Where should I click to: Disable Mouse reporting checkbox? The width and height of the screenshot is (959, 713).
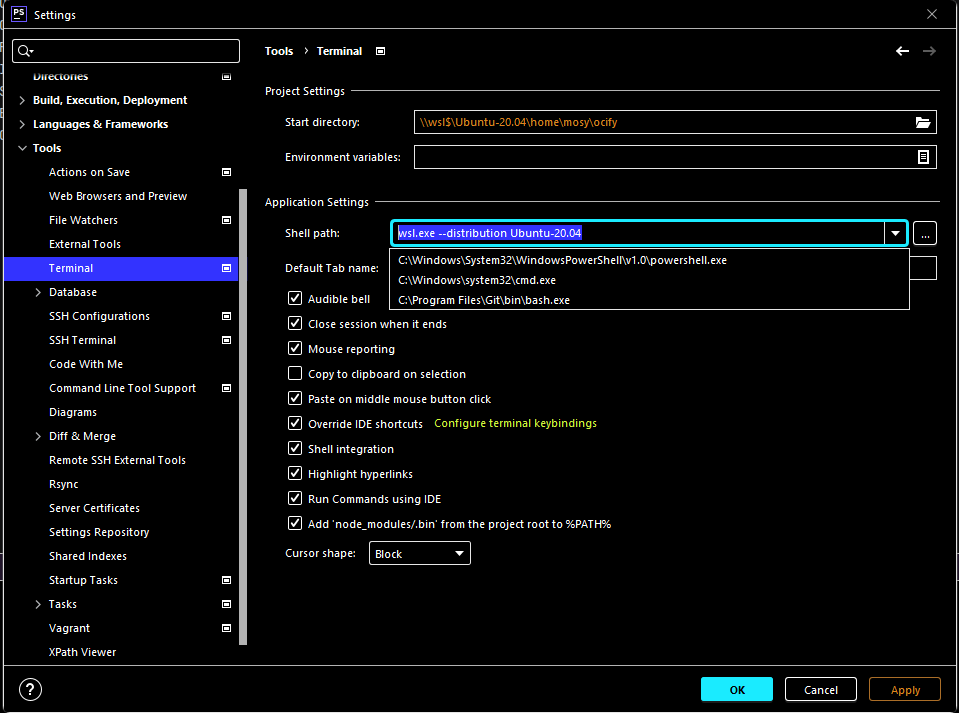pyautogui.click(x=295, y=349)
